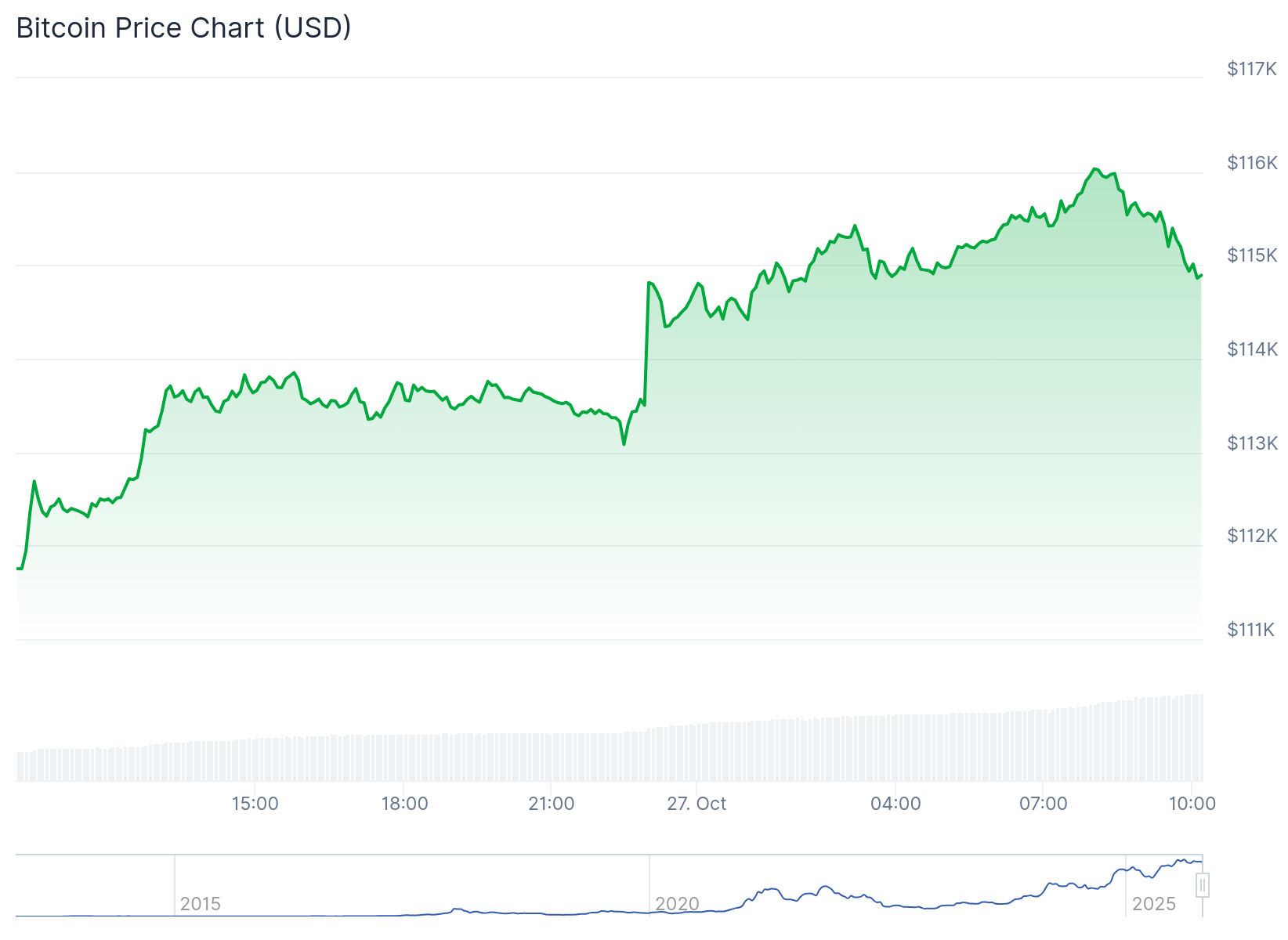Click the 18:00 time axis label
The width and height of the screenshot is (1288, 940).
404,804
